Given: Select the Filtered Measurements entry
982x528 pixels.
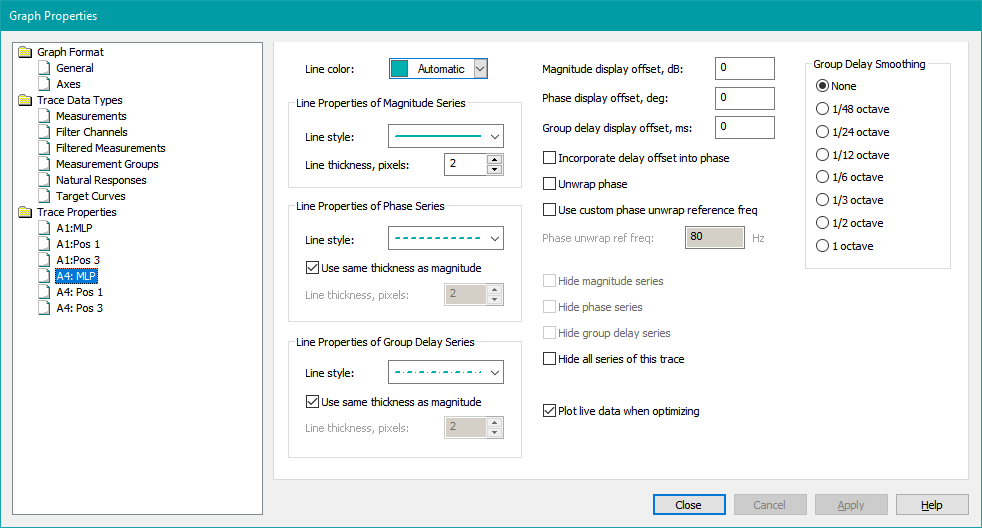Looking at the screenshot, I should coord(110,148).
